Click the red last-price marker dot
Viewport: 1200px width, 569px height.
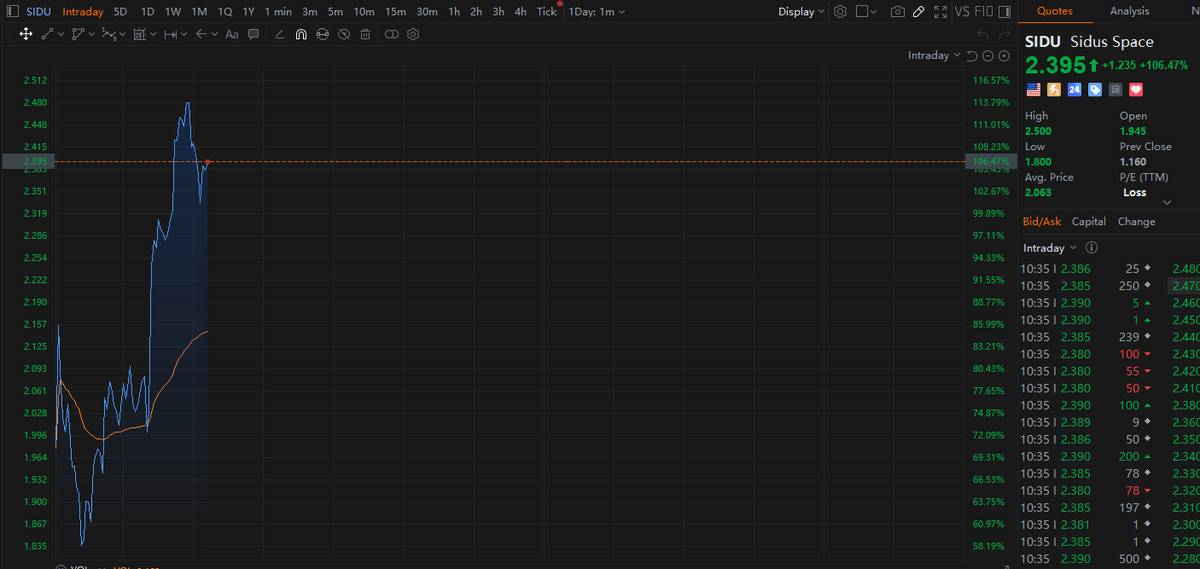coord(207,161)
